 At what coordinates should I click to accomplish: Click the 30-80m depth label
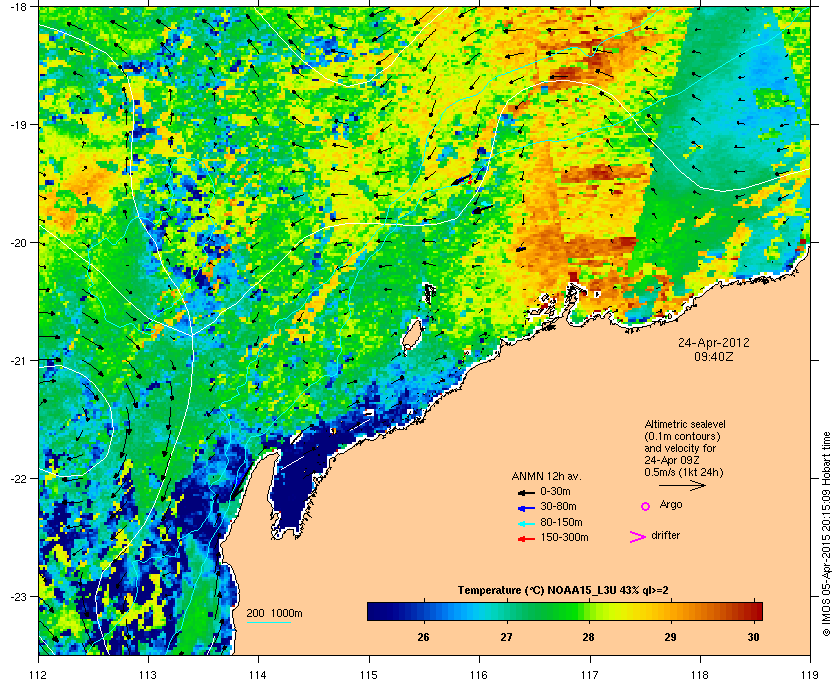558,506
